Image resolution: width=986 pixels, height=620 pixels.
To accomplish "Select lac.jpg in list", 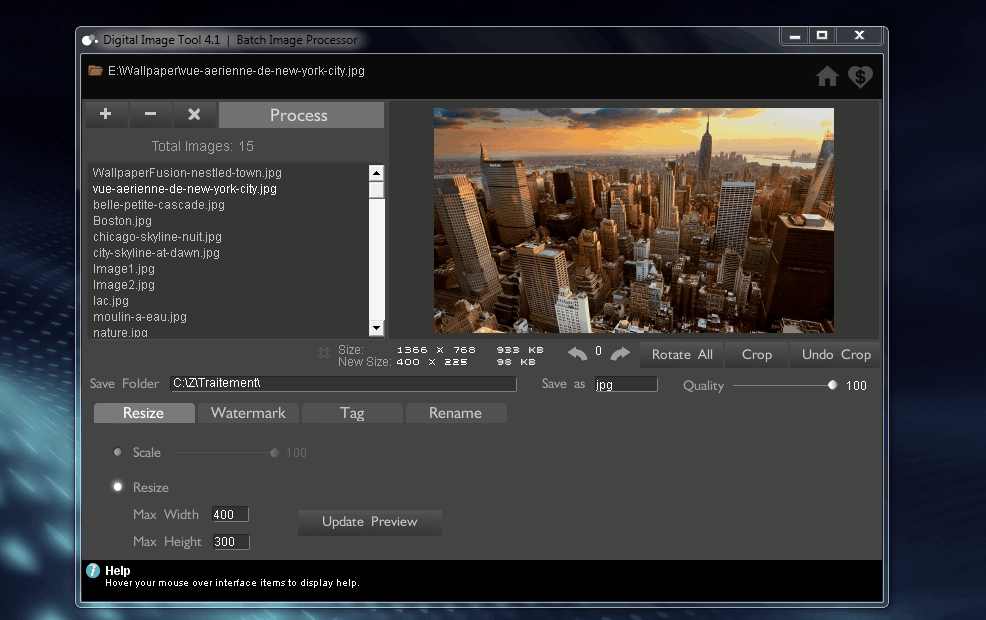I will pyautogui.click(x=111, y=301).
